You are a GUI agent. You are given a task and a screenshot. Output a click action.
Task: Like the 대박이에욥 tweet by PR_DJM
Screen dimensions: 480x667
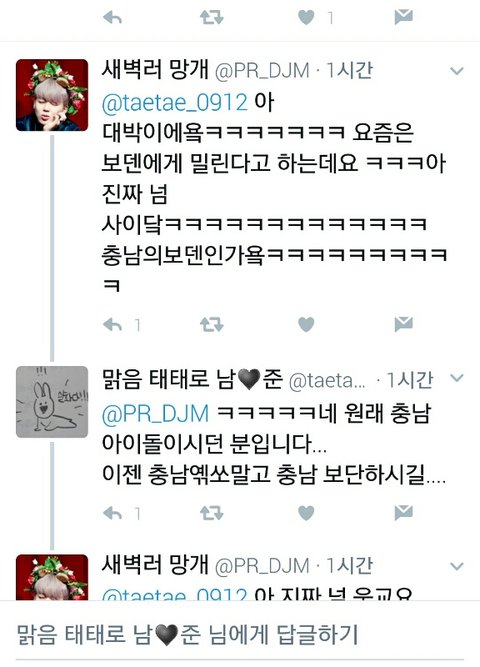(x=306, y=325)
